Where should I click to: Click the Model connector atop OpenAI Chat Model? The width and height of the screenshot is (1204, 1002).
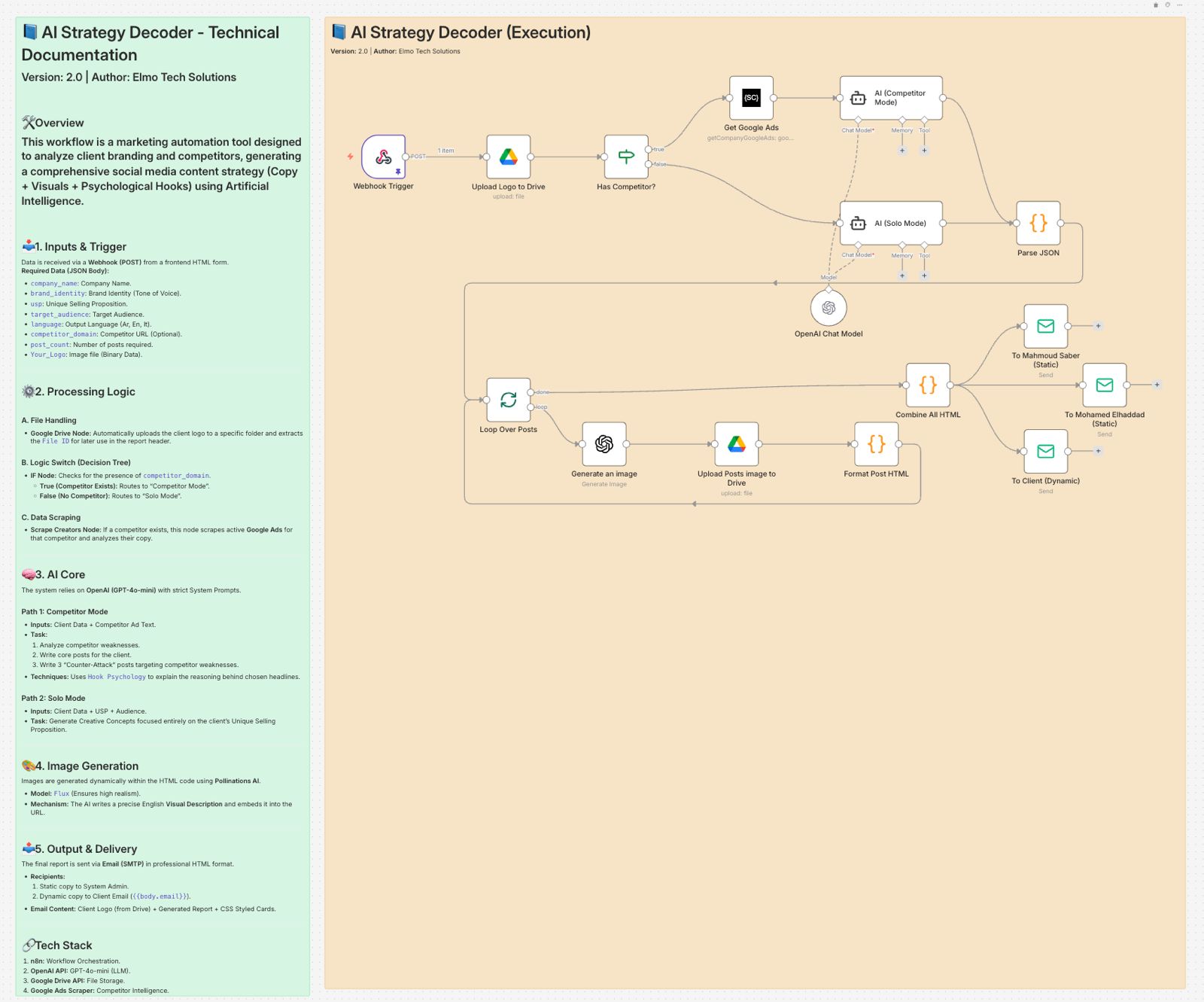829,289
